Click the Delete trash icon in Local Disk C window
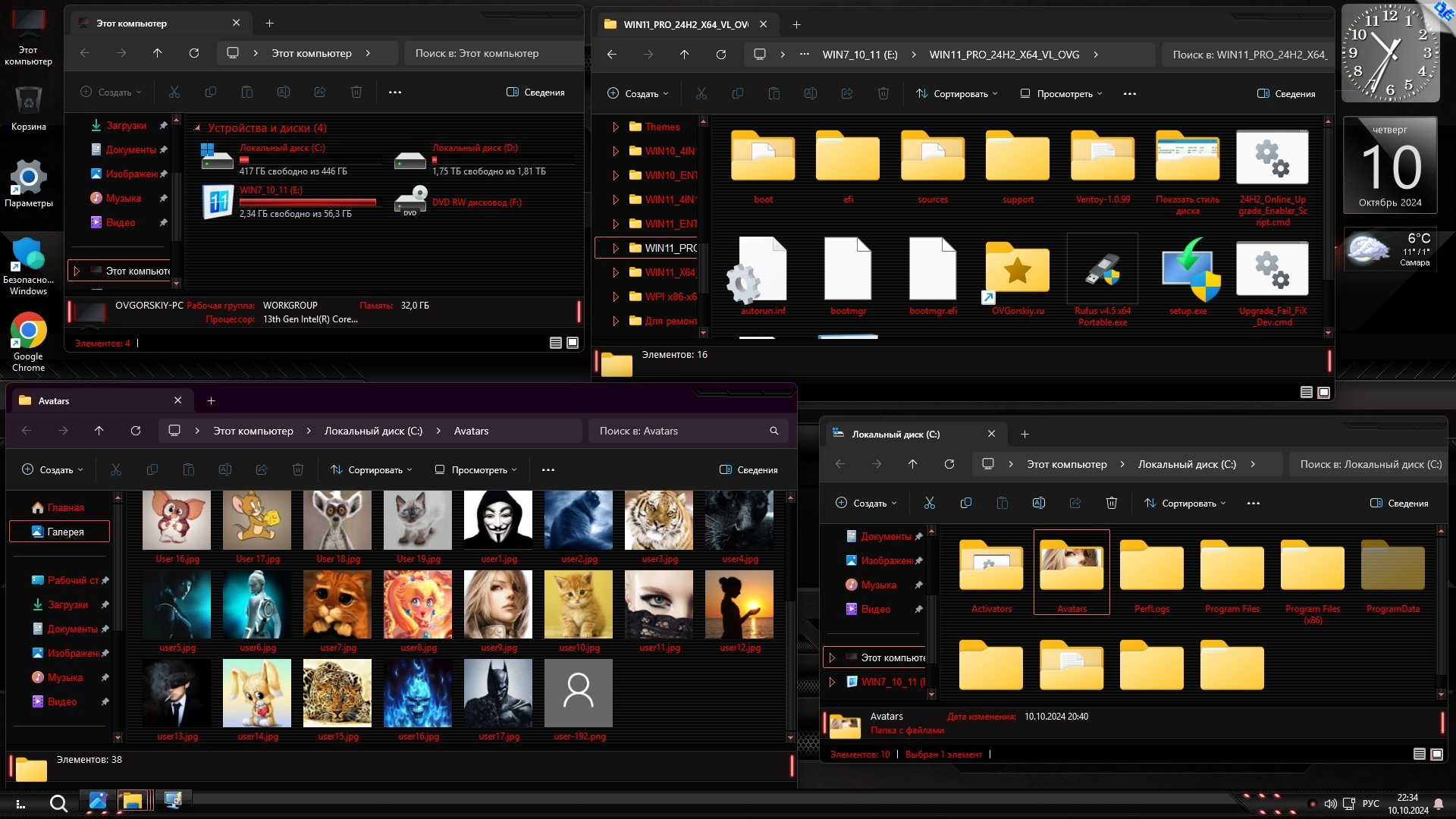The image size is (1456, 819). 1112,504
